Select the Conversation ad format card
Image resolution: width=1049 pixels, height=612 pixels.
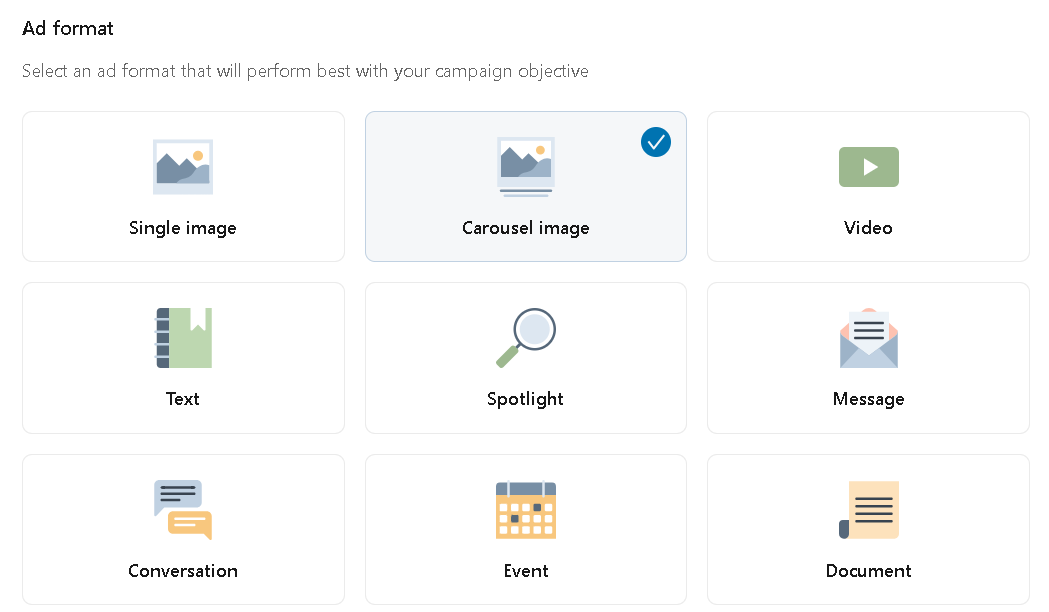coord(183,529)
